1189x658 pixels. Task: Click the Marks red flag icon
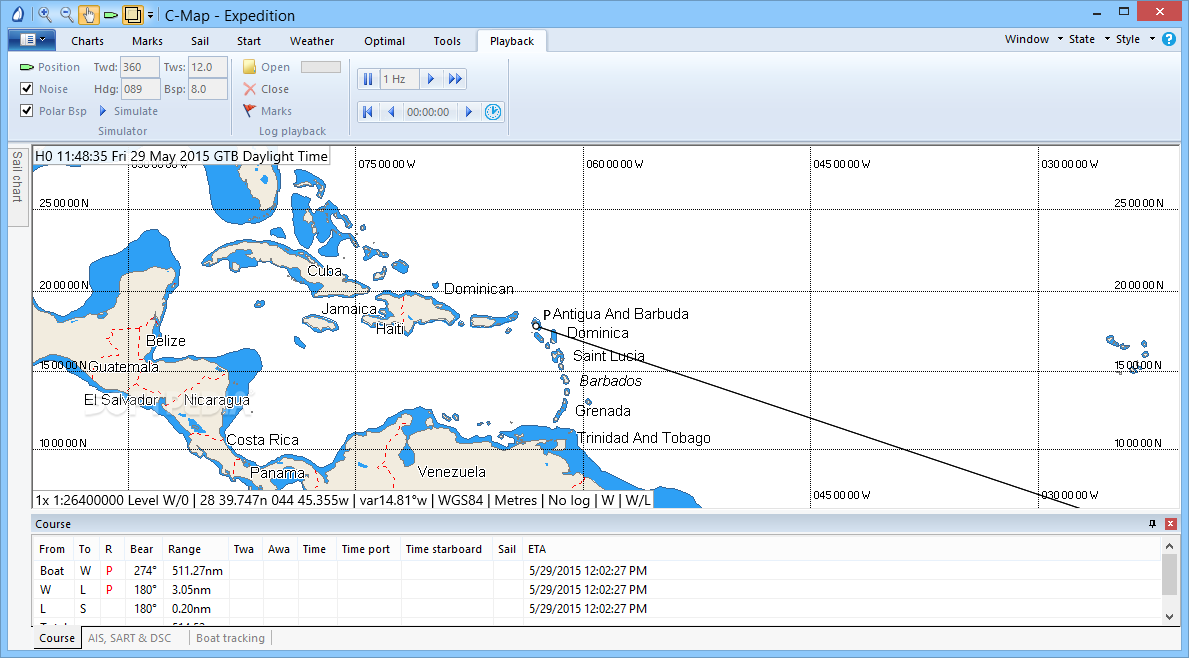coord(249,111)
